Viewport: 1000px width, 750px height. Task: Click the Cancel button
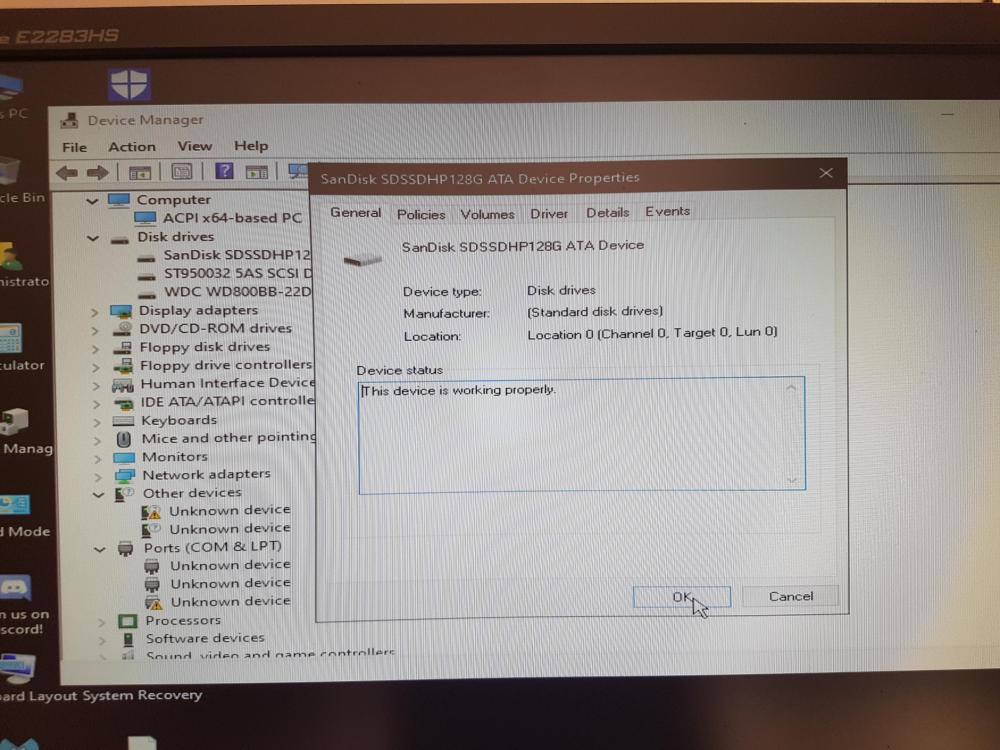coord(791,596)
